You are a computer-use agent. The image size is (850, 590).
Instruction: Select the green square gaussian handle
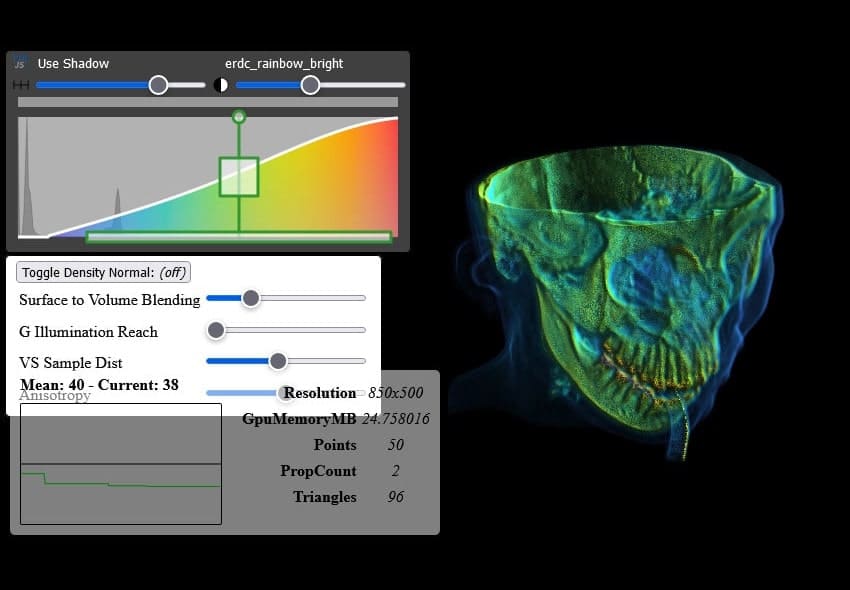239,176
